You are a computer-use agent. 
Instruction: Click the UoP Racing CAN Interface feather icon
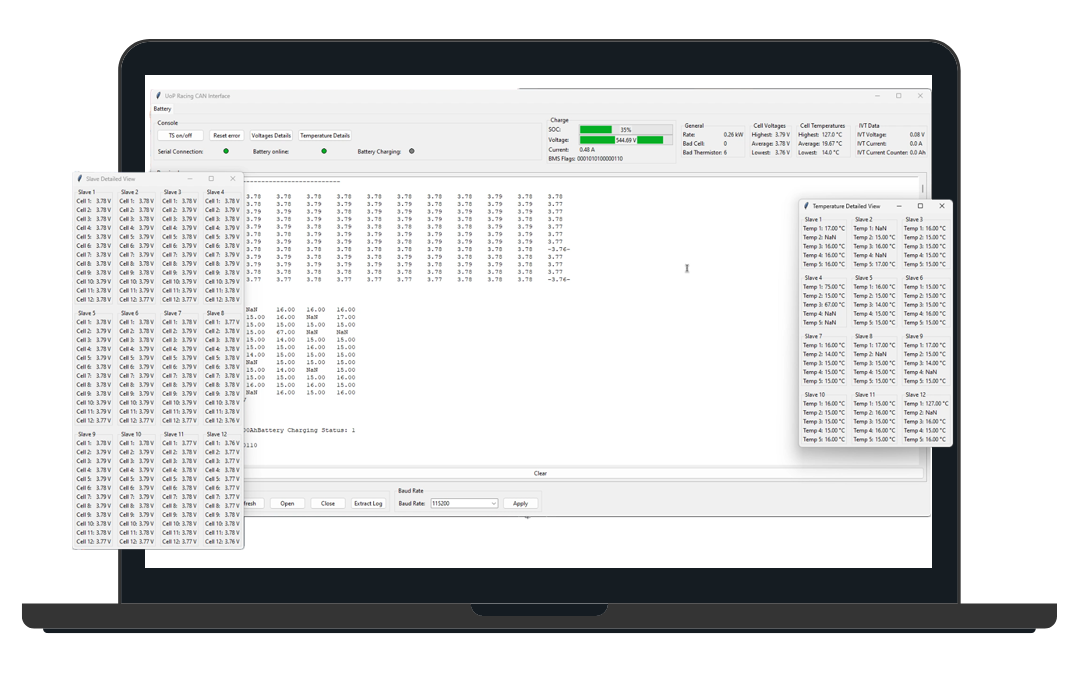(x=158, y=96)
